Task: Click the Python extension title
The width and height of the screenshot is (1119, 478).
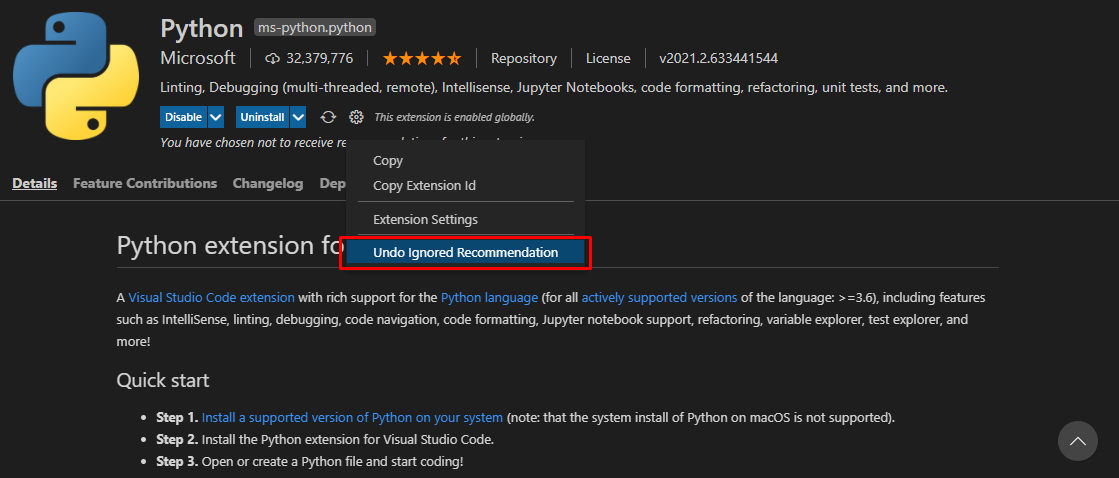Action: [x=202, y=28]
